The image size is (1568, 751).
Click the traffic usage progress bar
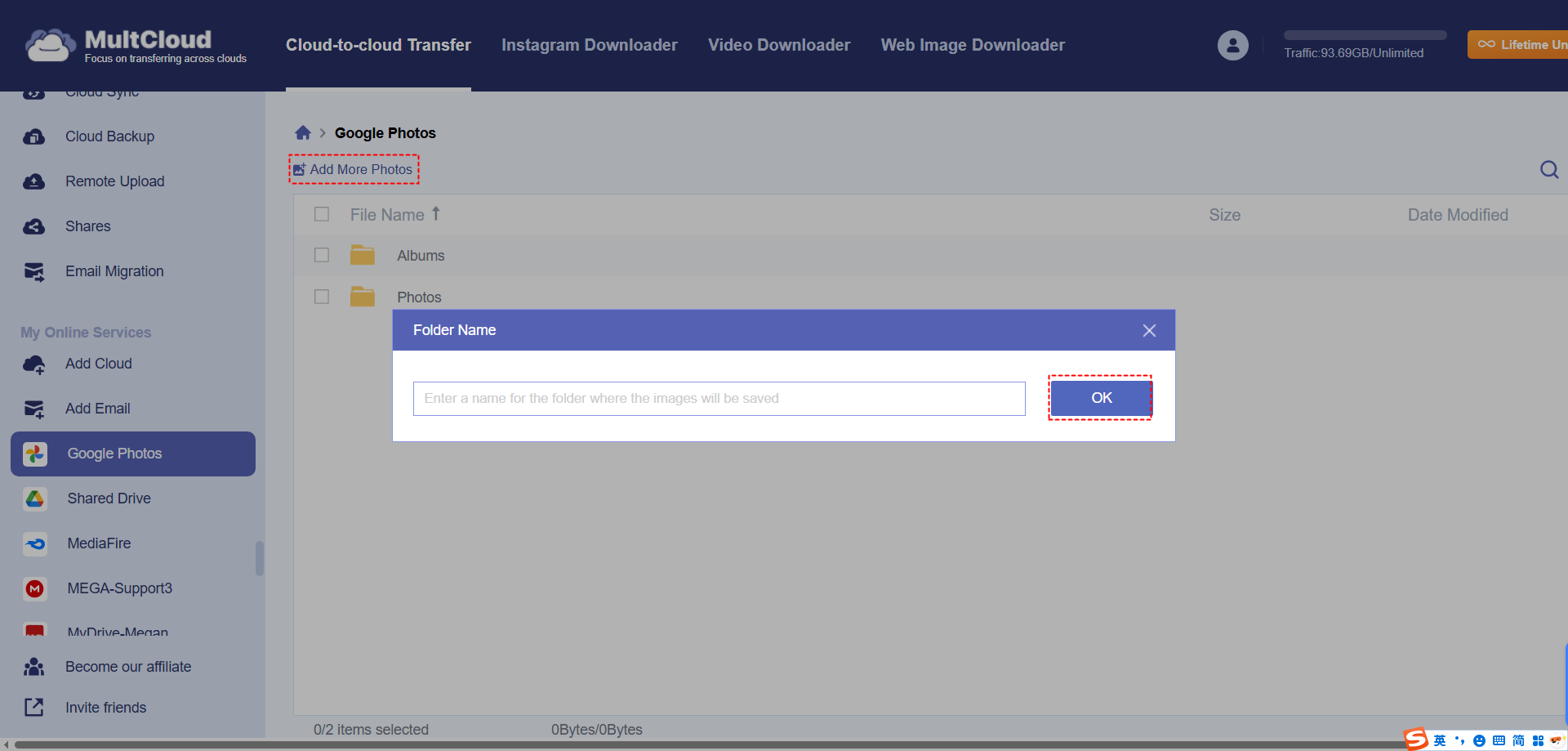1365,35
